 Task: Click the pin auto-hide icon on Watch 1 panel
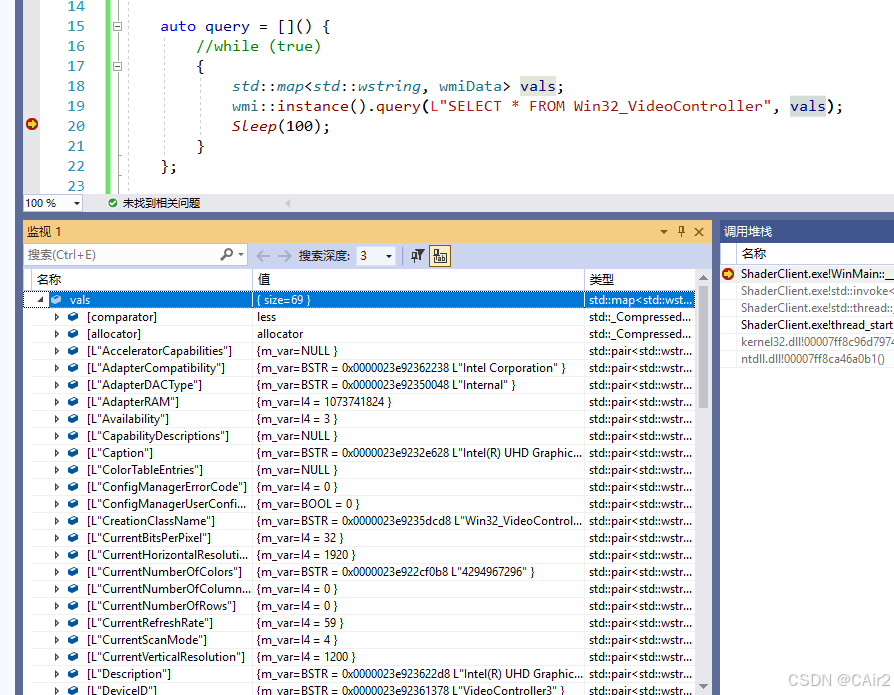tap(681, 231)
